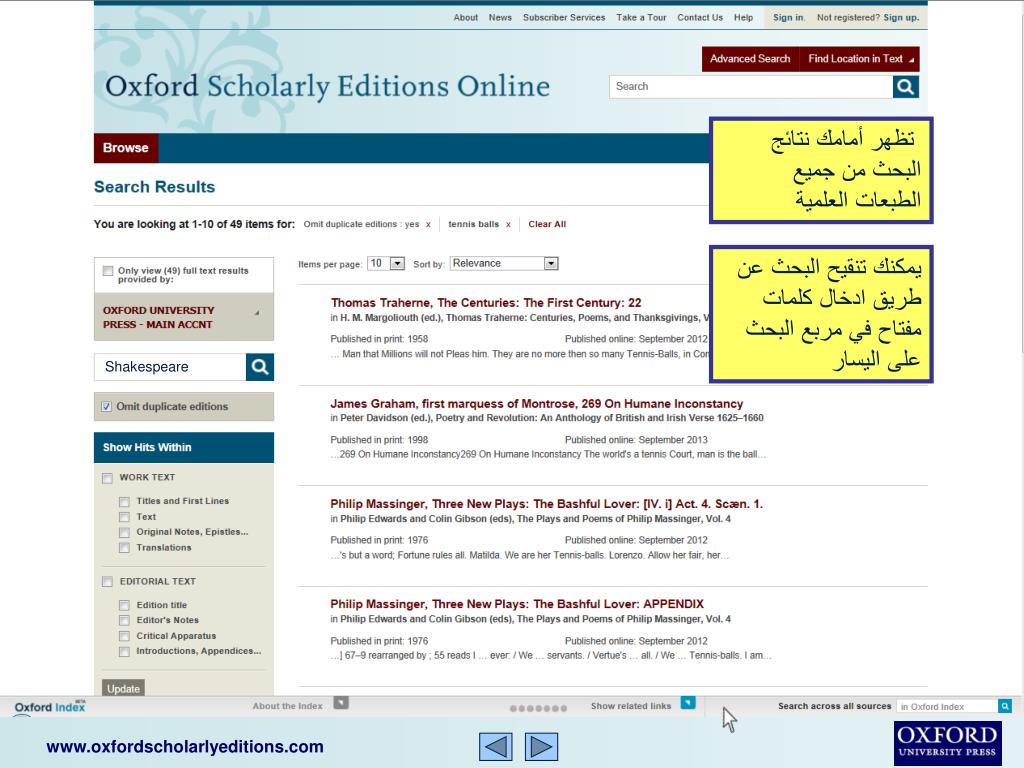The image size is (1024, 768).
Task: Click the Sign up link
Action: pos(901,18)
